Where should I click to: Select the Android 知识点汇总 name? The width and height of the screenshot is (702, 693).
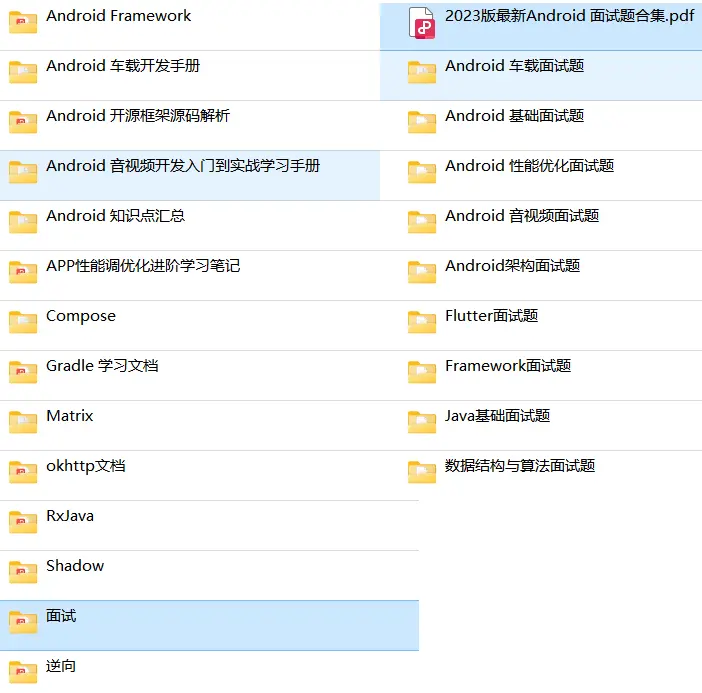click(116, 216)
